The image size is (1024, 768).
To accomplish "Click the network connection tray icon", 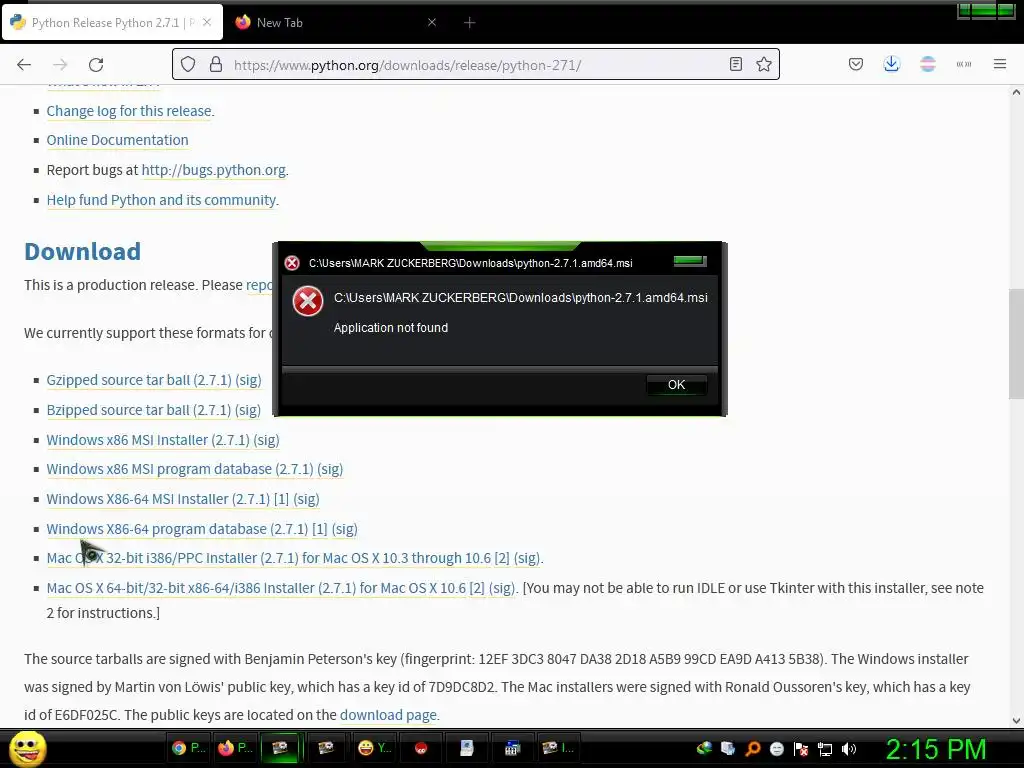I will point(825,749).
